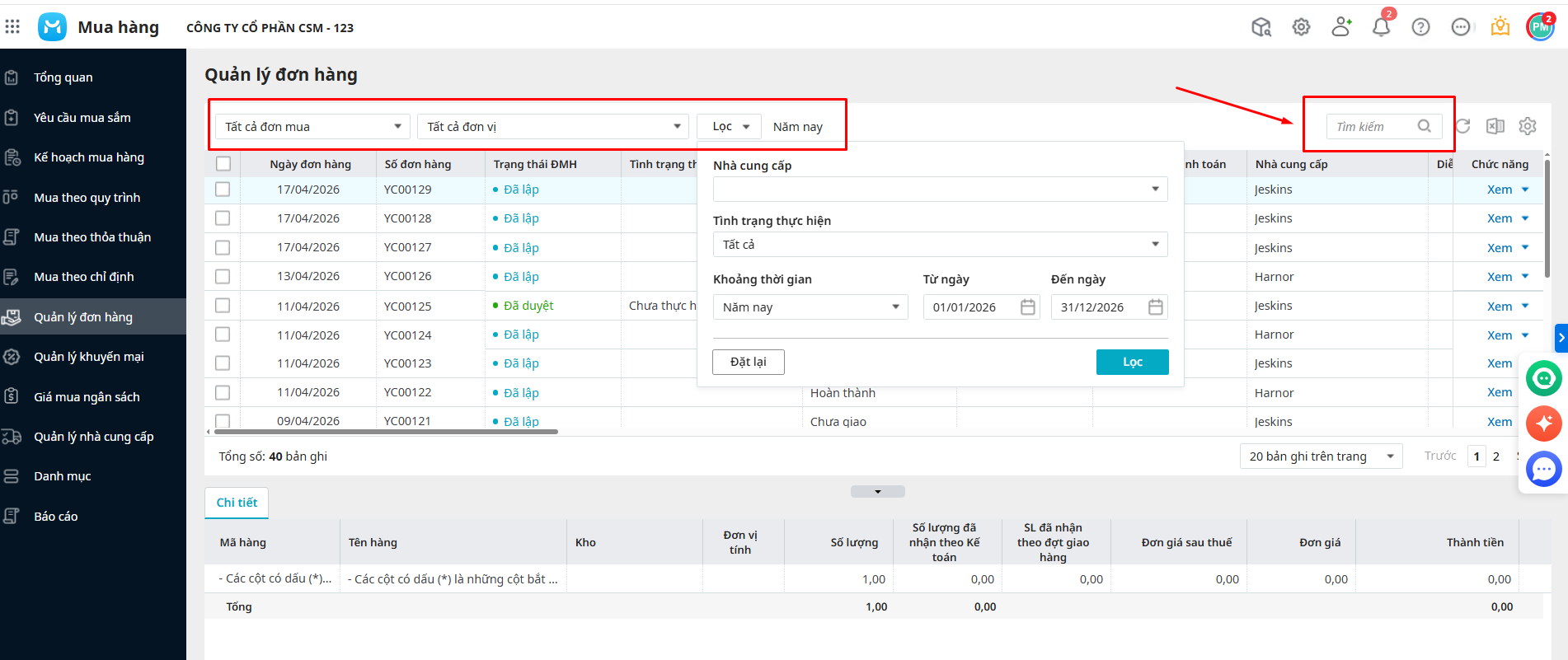1568x660 pixels.
Task: Open table column settings gear icon
Action: click(1528, 126)
